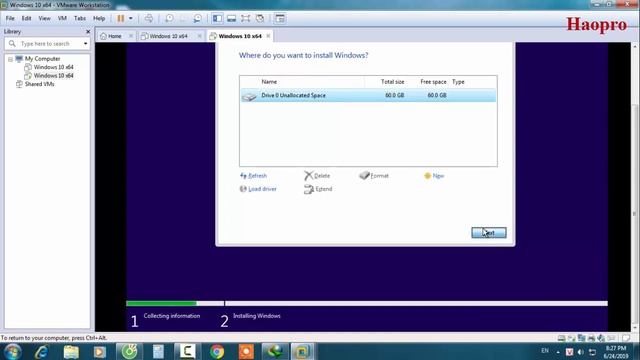Close the active Windows 10 x64 tab
640x360 pixels.
(x=268, y=36)
